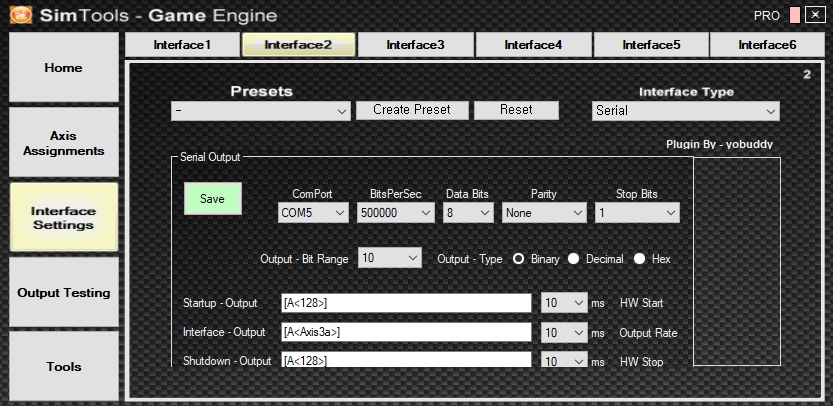Viewport: 833px width, 406px height.
Task: Open the ComPort dropdown showing COM5
Action: tap(313, 213)
